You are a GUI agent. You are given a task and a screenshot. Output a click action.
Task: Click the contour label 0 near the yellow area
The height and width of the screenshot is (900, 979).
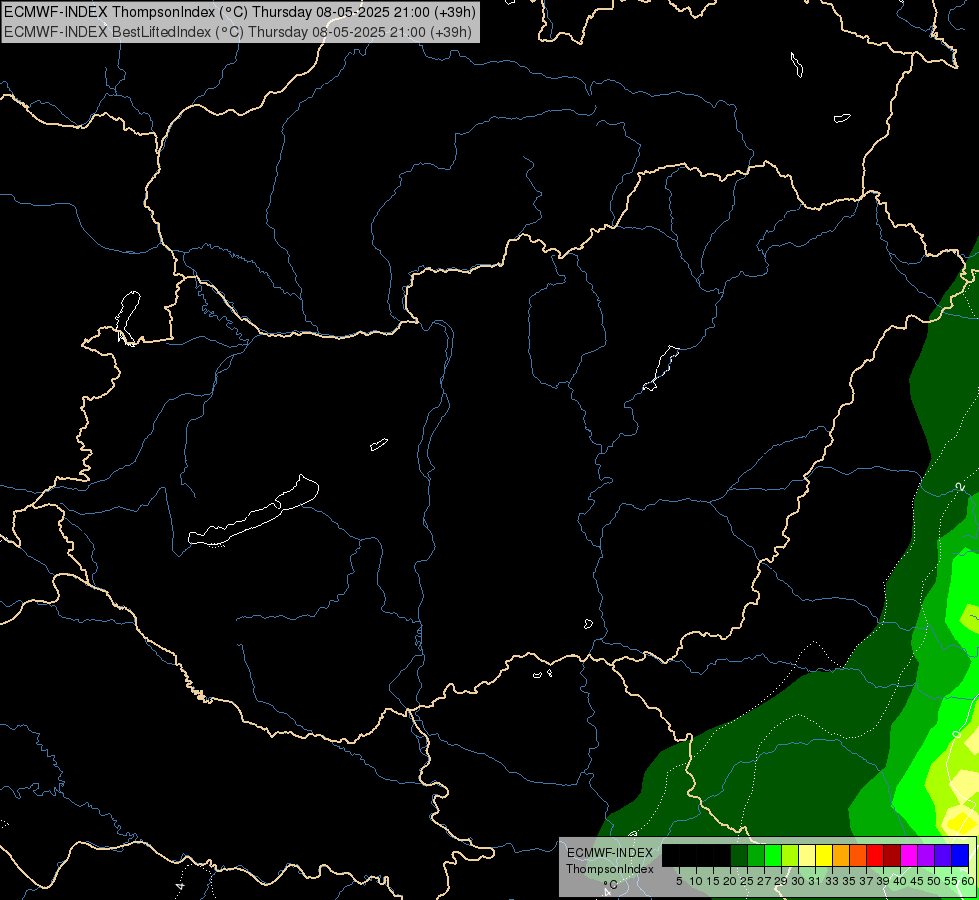click(x=957, y=734)
